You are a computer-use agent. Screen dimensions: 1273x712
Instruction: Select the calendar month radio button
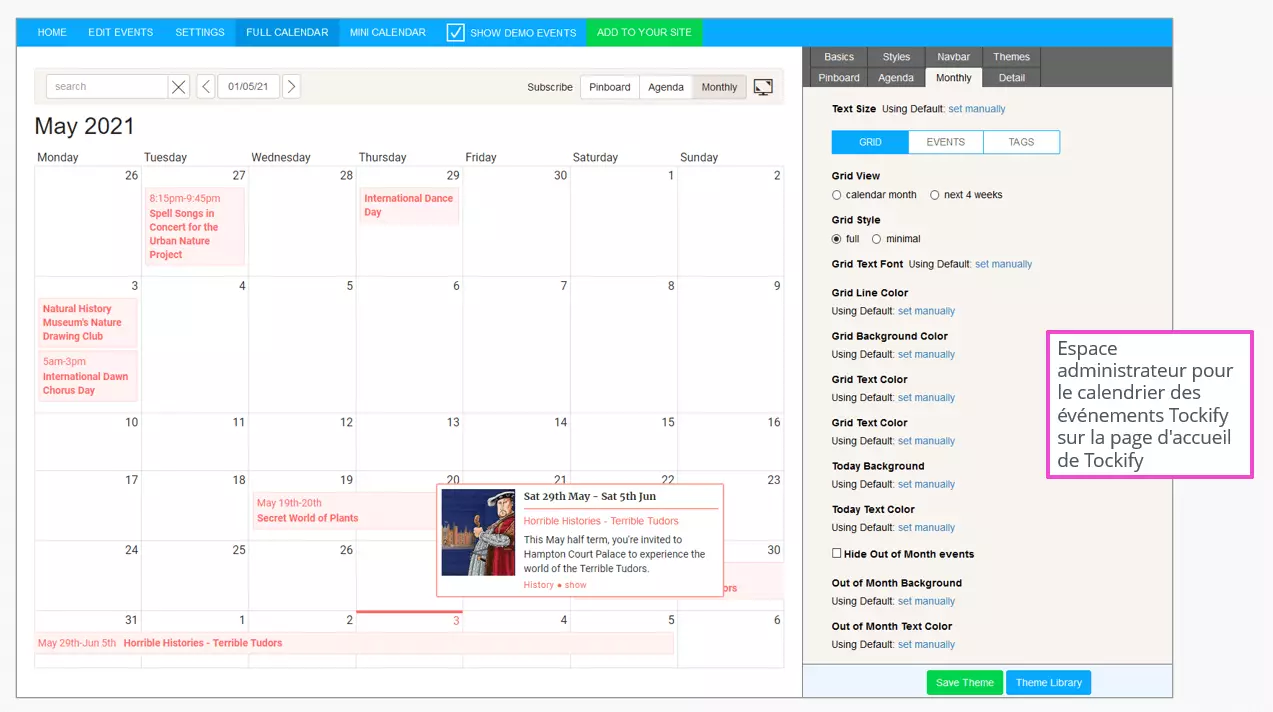pos(837,195)
